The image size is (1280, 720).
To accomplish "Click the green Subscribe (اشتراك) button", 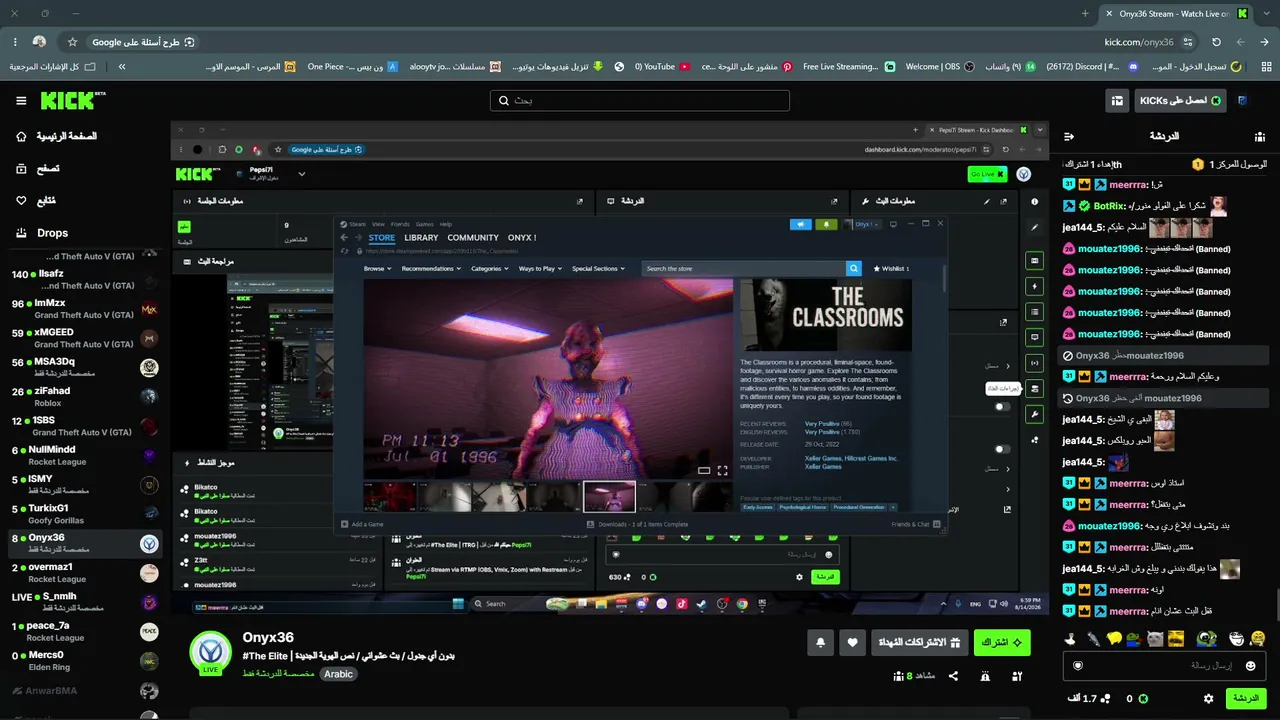I will tap(1002, 643).
